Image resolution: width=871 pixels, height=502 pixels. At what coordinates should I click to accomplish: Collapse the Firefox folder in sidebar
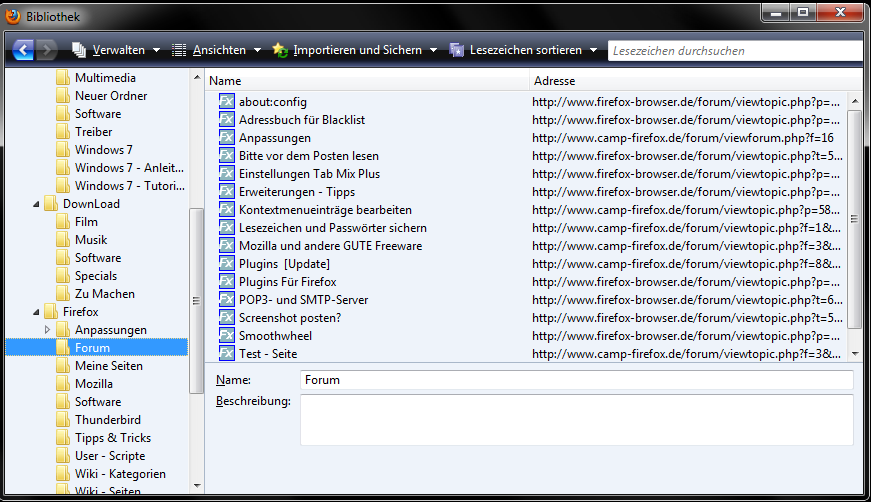coord(37,312)
